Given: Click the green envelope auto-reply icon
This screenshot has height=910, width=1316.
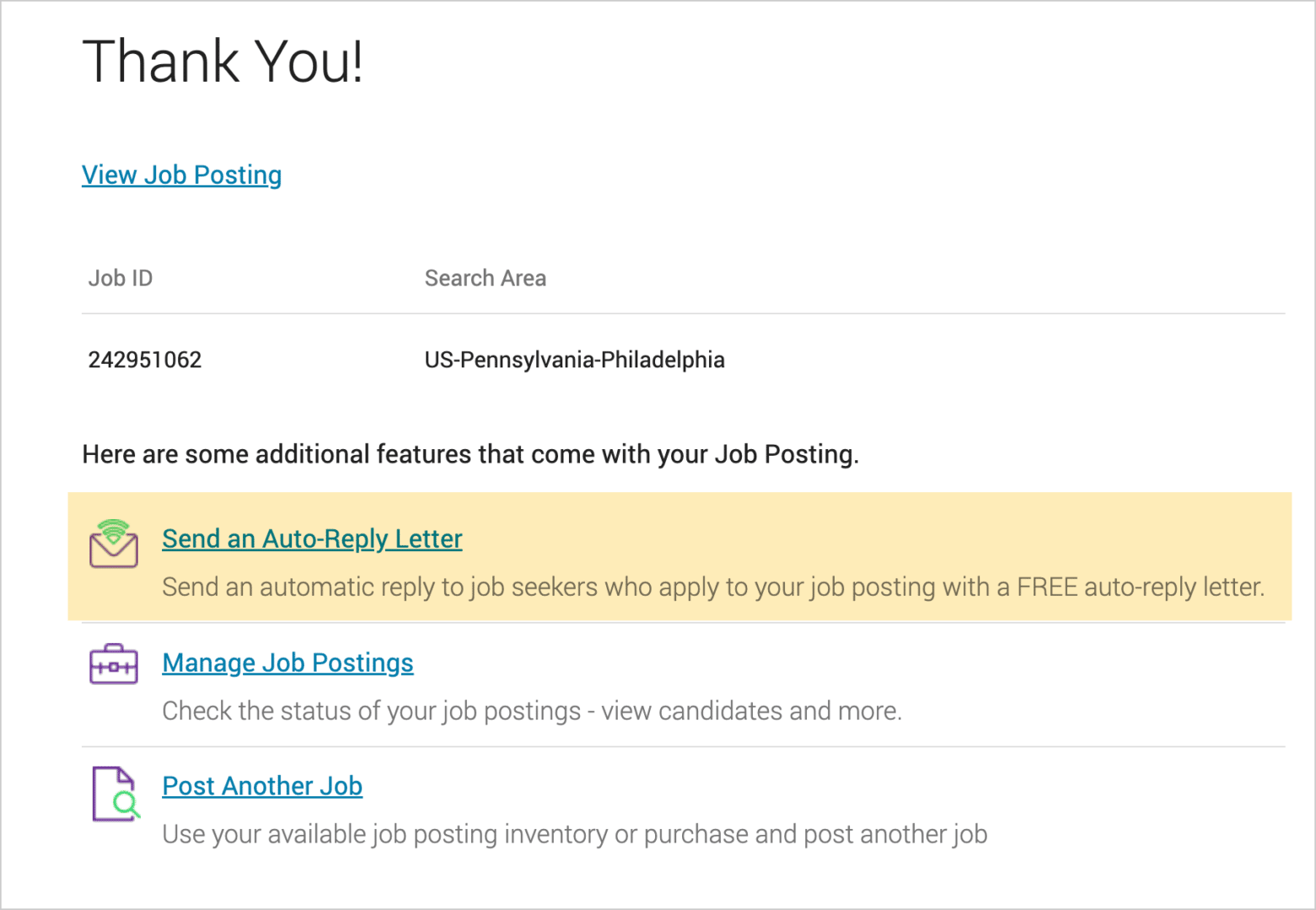Looking at the screenshot, I should coord(113,548).
